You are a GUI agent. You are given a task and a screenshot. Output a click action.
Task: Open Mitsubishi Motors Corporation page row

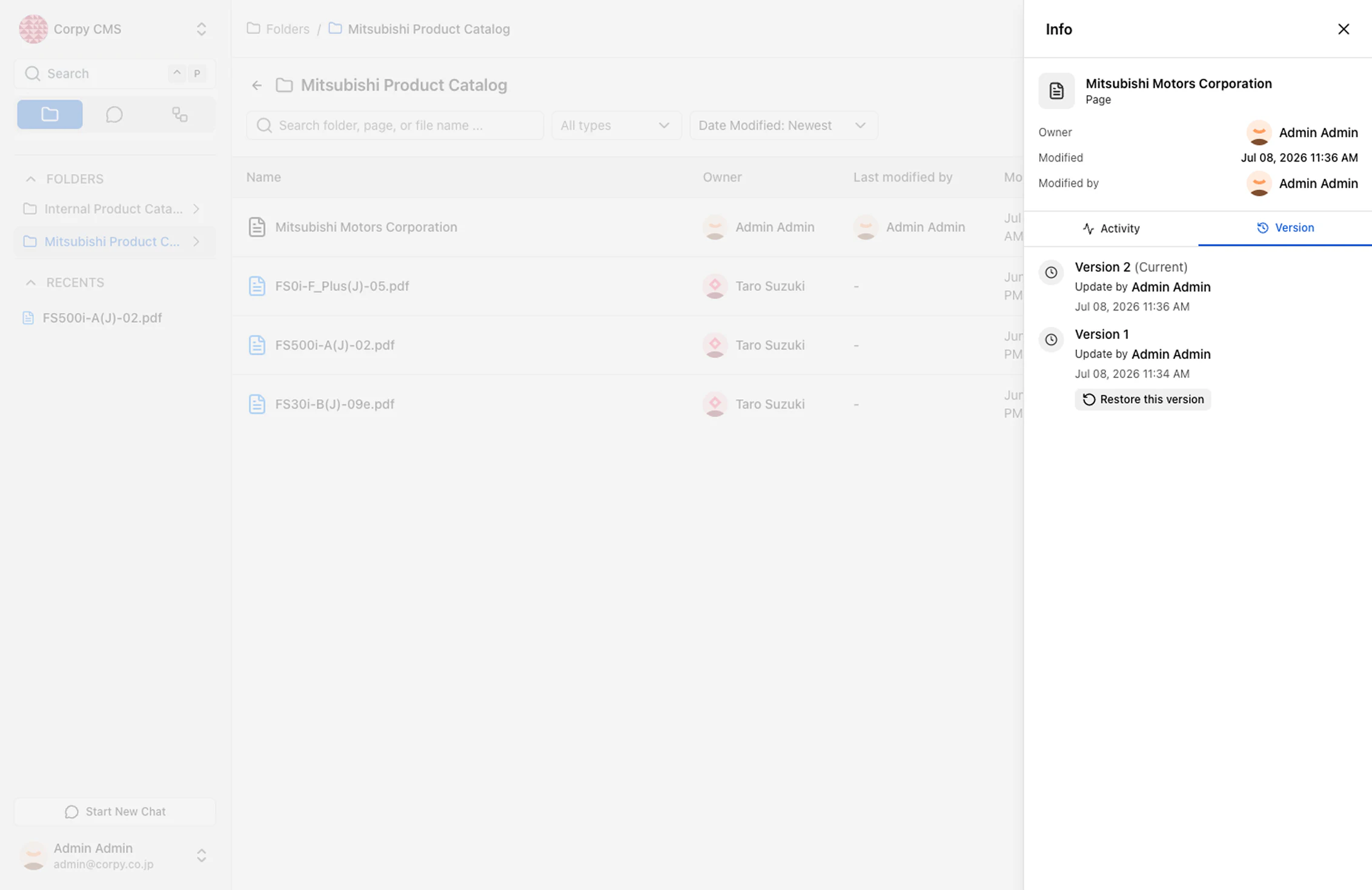pyautogui.click(x=366, y=227)
